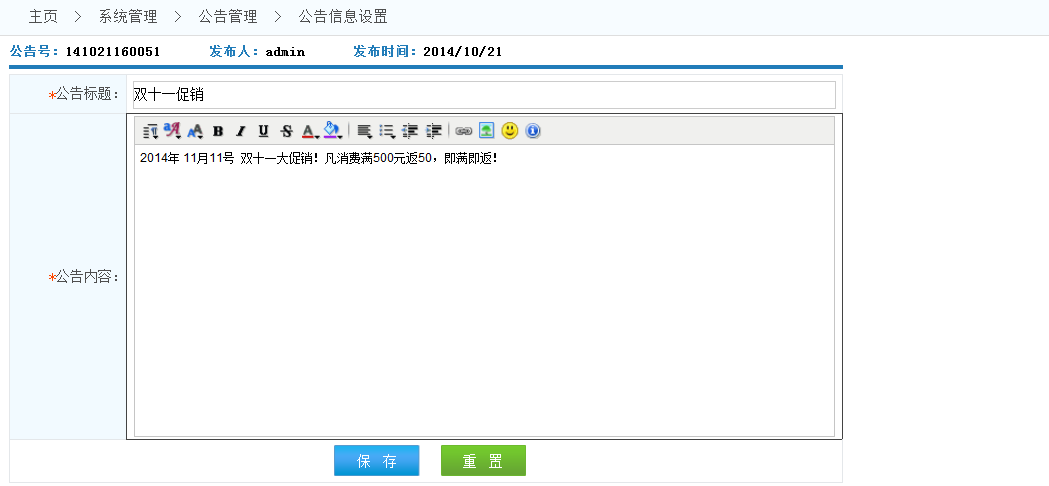Decrease indent of the paragraph
The height and width of the screenshot is (486, 1049).
pos(410,131)
